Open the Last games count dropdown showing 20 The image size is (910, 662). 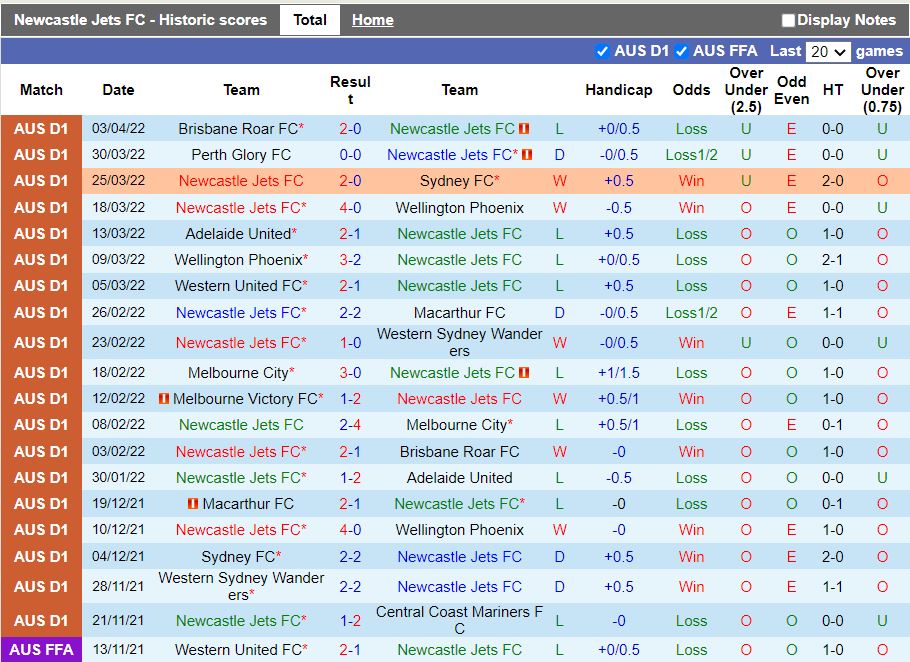click(828, 51)
